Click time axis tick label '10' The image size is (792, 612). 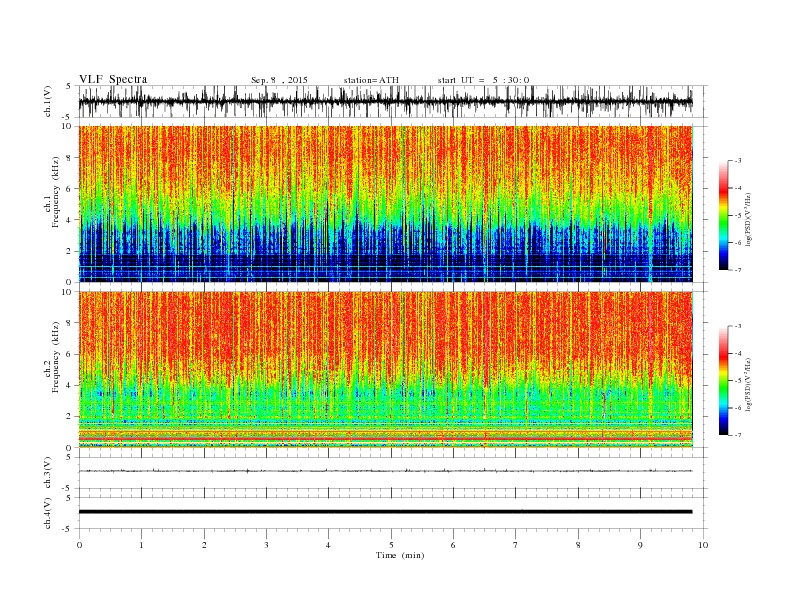703,545
